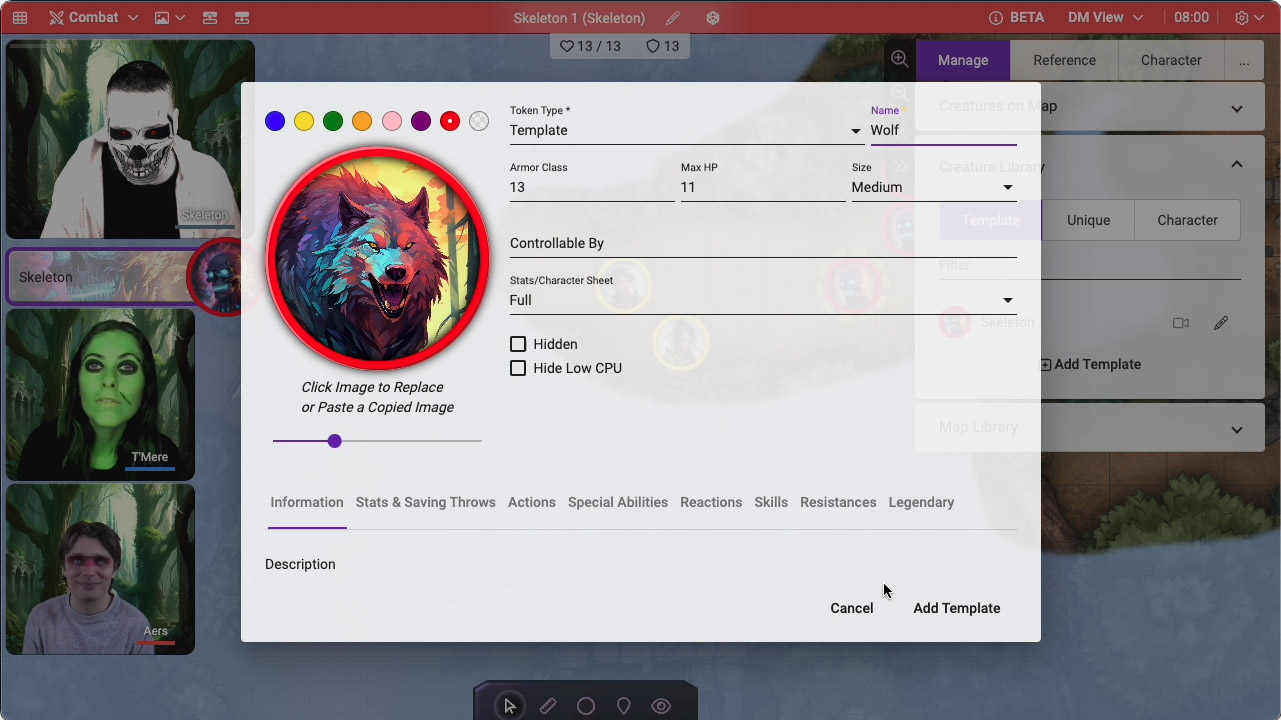Click the Add Template button

coord(956,608)
